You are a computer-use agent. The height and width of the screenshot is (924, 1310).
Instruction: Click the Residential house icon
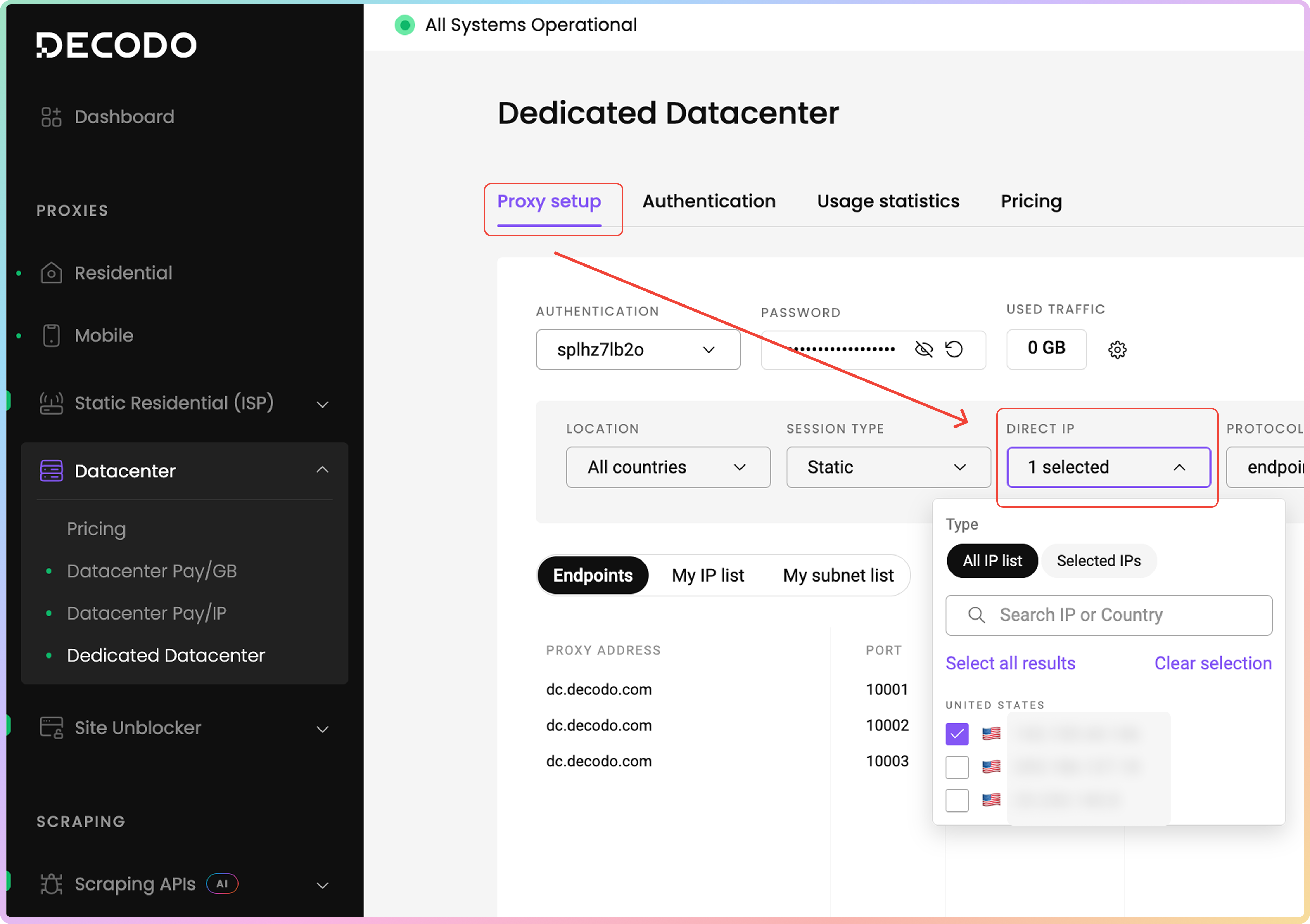[x=51, y=272]
